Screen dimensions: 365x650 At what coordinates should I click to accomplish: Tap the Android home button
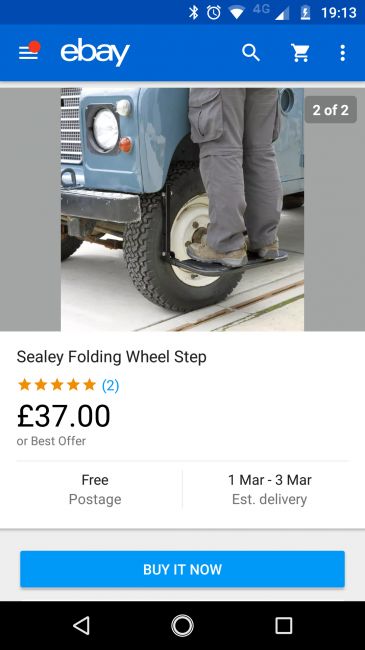pos(182,625)
